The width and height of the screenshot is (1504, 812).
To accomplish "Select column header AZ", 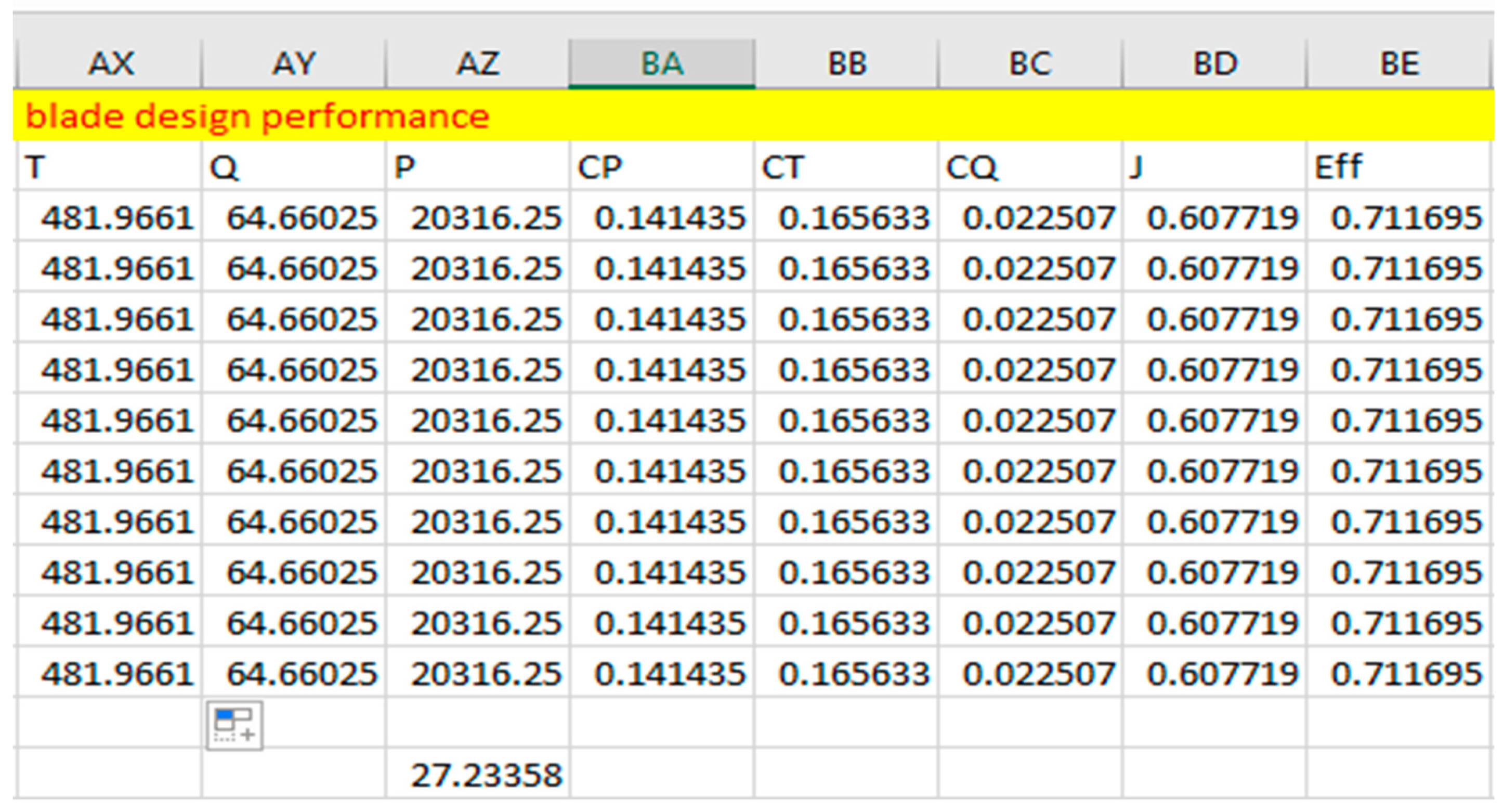I will pos(478,63).
